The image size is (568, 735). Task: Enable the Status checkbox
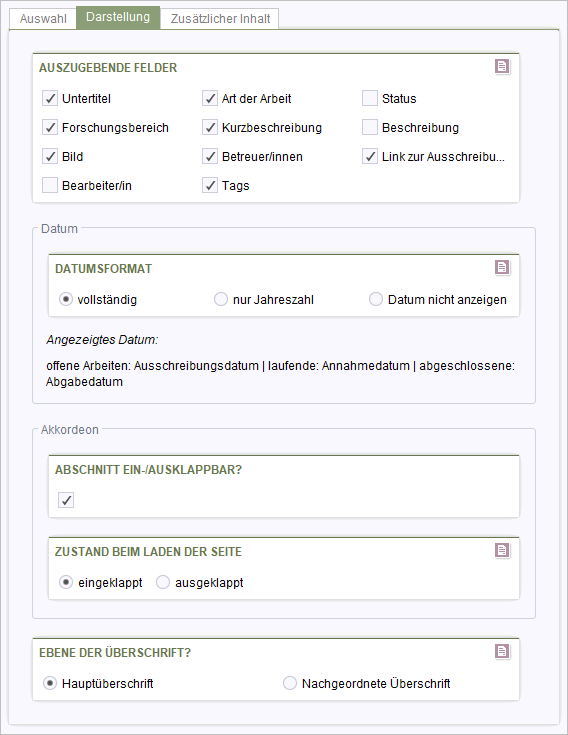click(x=370, y=98)
